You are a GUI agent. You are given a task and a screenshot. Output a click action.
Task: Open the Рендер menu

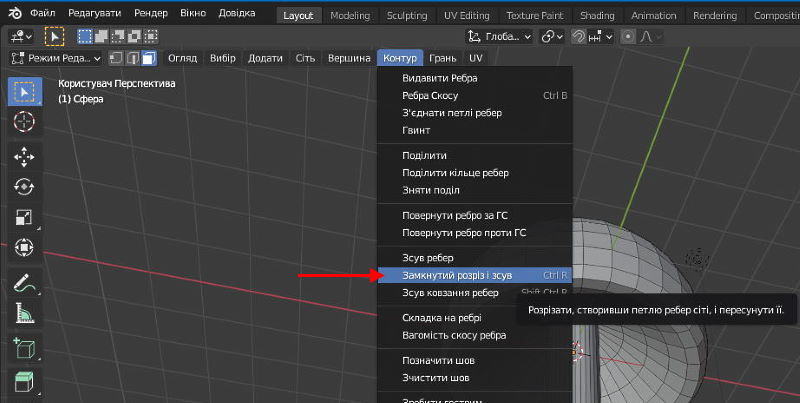click(x=151, y=13)
